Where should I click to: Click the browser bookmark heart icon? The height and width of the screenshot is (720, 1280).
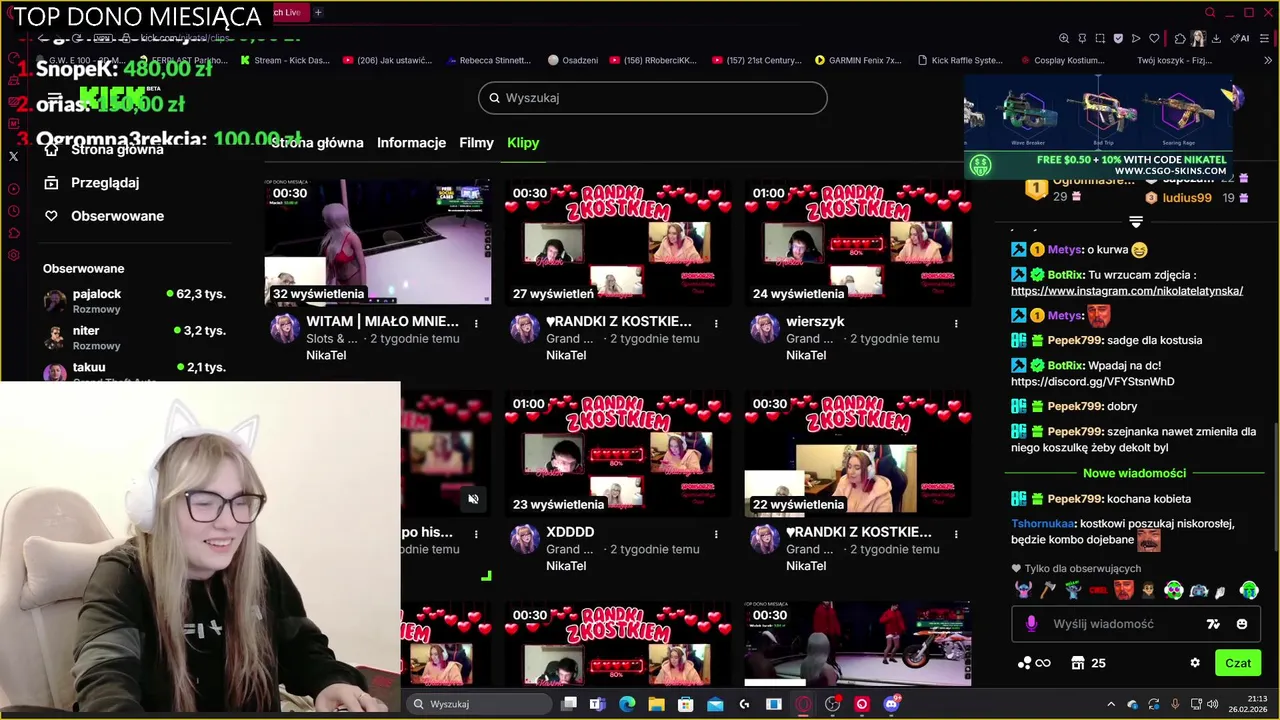[x=1154, y=38]
